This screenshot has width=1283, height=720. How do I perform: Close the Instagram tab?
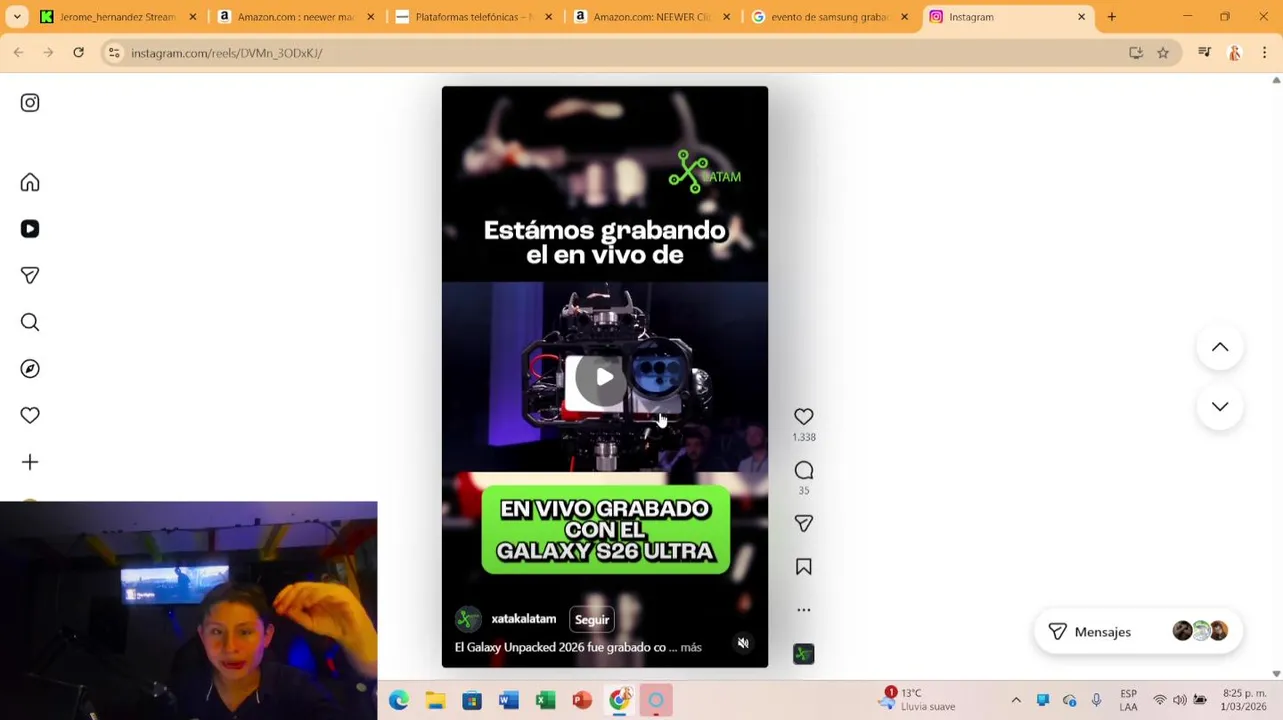pyautogui.click(x=1081, y=17)
